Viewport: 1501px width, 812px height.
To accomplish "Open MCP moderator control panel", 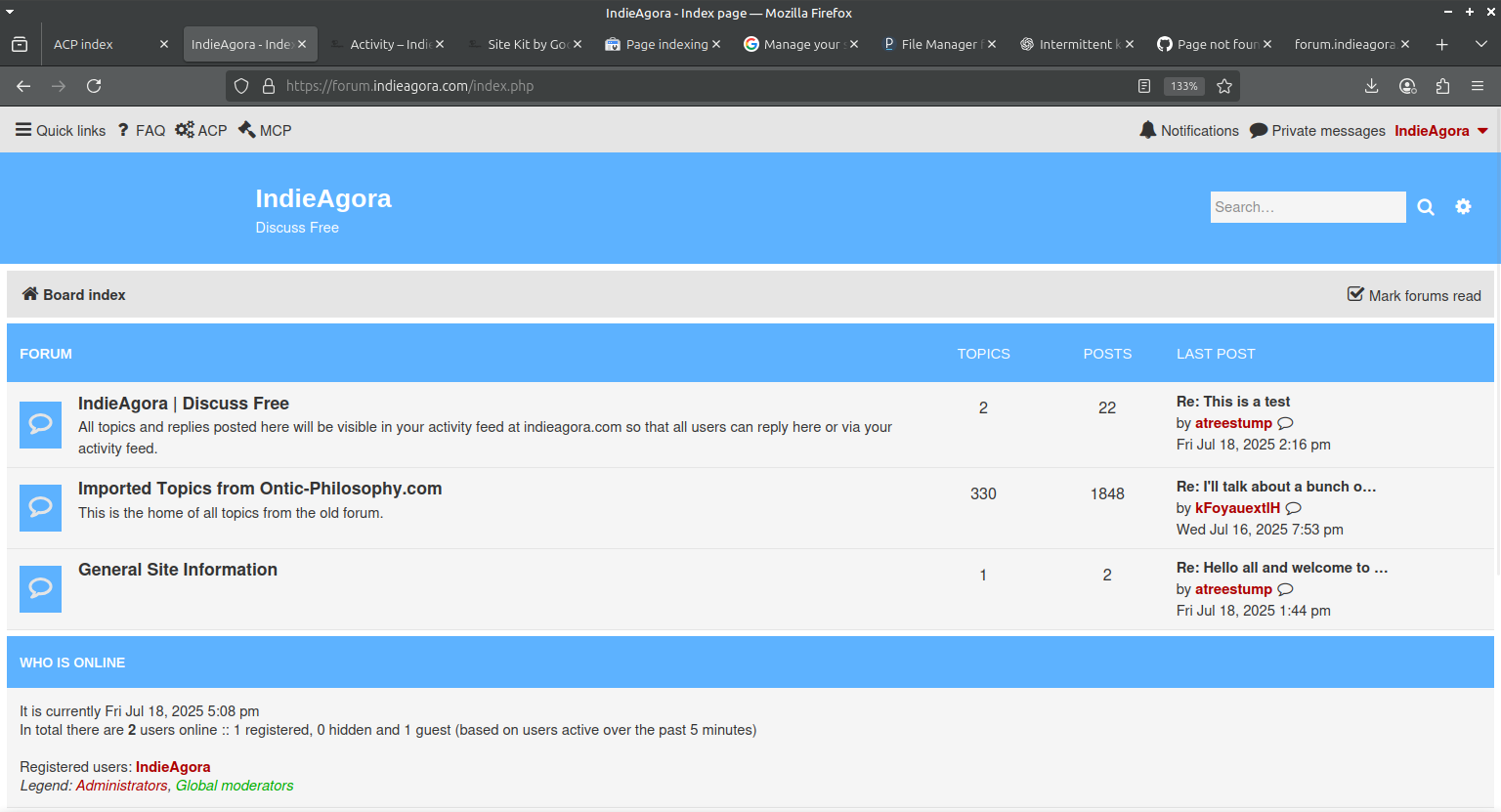I will click(265, 130).
